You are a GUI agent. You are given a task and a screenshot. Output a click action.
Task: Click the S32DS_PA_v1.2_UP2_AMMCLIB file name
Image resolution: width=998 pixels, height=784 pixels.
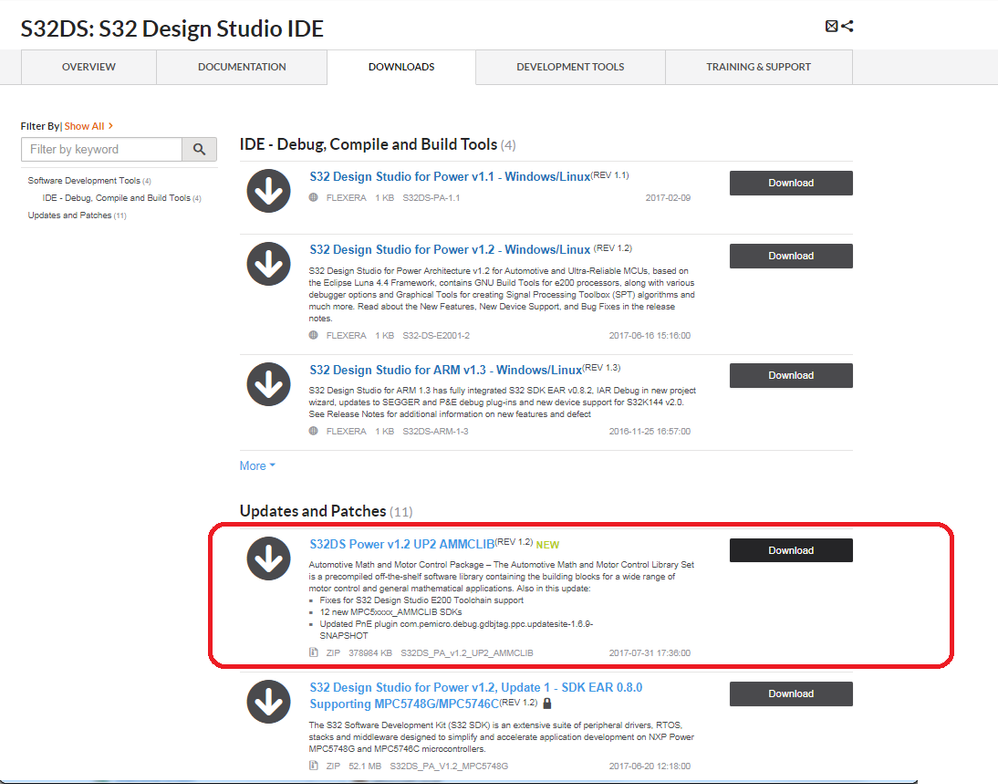[467, 653]
